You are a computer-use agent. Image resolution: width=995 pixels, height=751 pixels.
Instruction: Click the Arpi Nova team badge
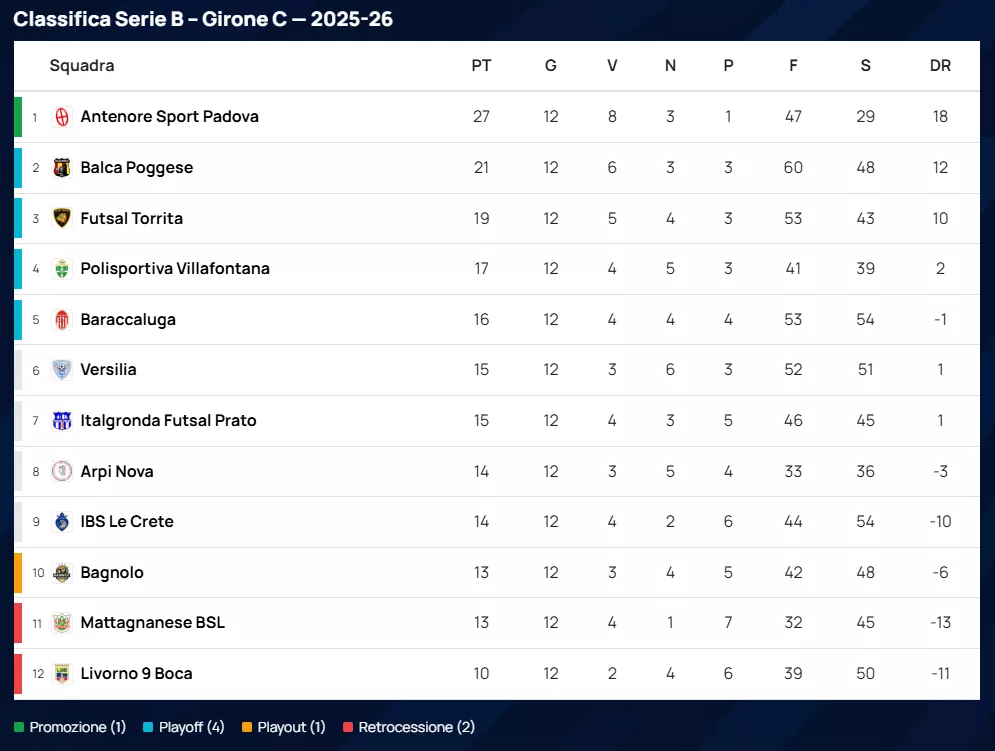point(62,472)
